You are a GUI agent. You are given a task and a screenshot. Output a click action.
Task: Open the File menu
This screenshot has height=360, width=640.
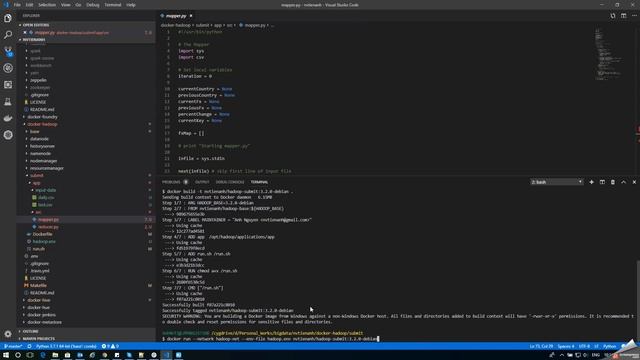[x=17, y=5]
